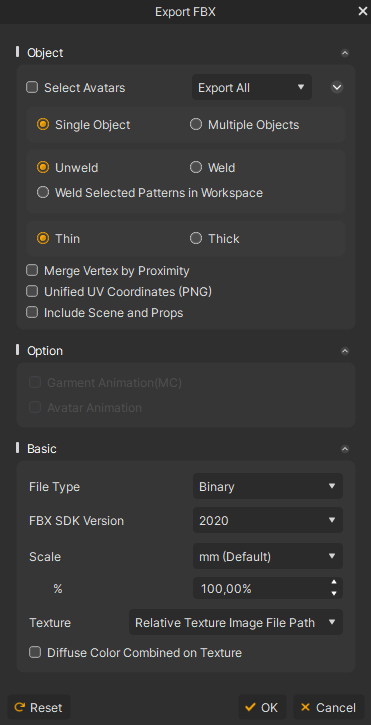Open the FBX SDK Version dropdown
Screen dimensions: 371x725
point(268,520)
